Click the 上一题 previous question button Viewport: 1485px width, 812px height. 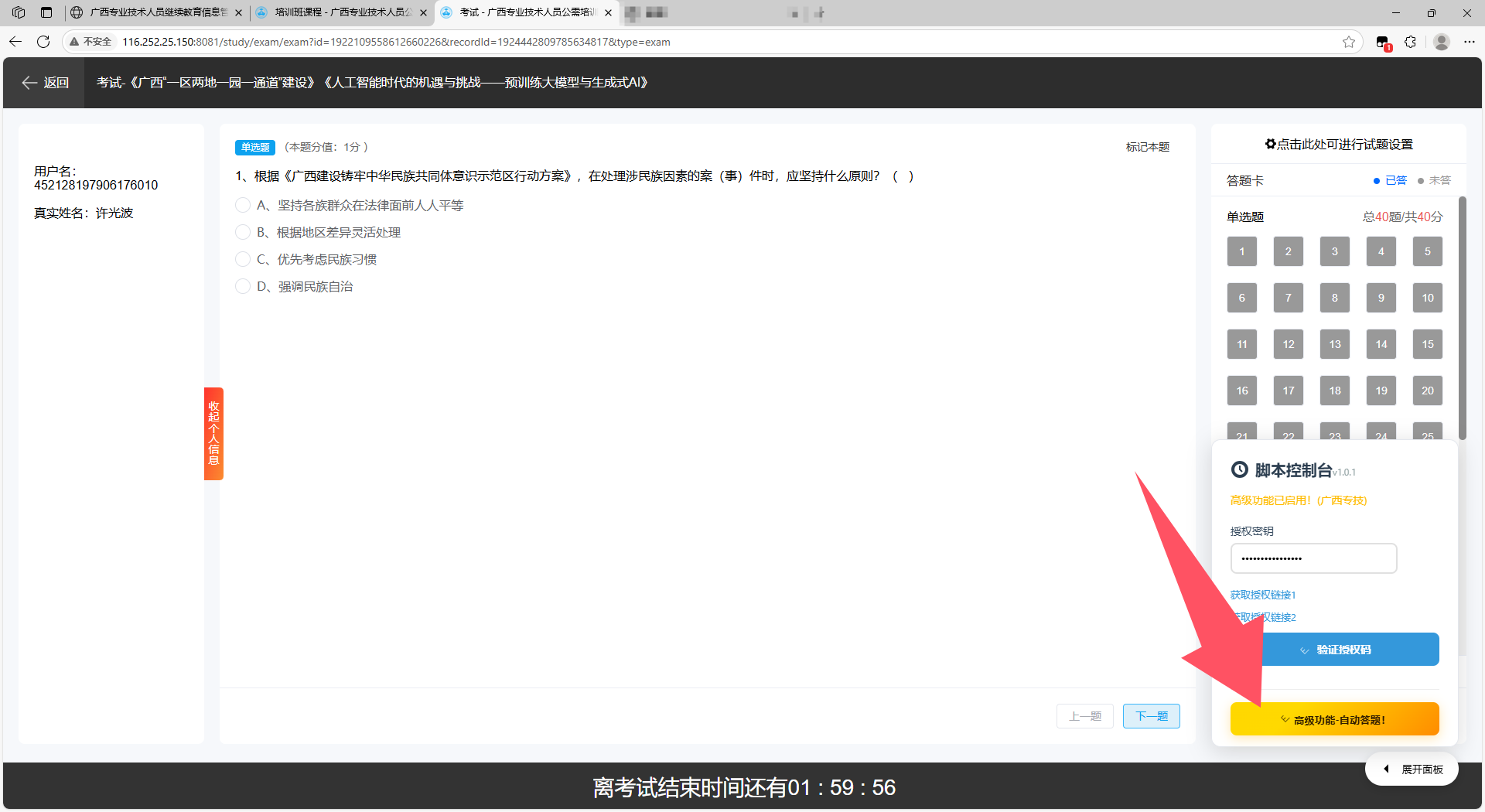coord(1085,716)
